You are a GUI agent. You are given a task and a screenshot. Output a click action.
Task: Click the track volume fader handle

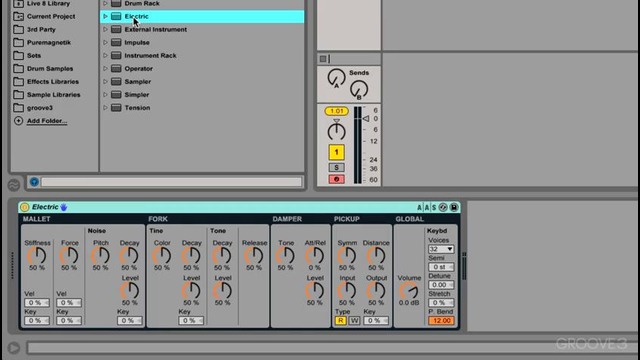(x=366, y=119)
